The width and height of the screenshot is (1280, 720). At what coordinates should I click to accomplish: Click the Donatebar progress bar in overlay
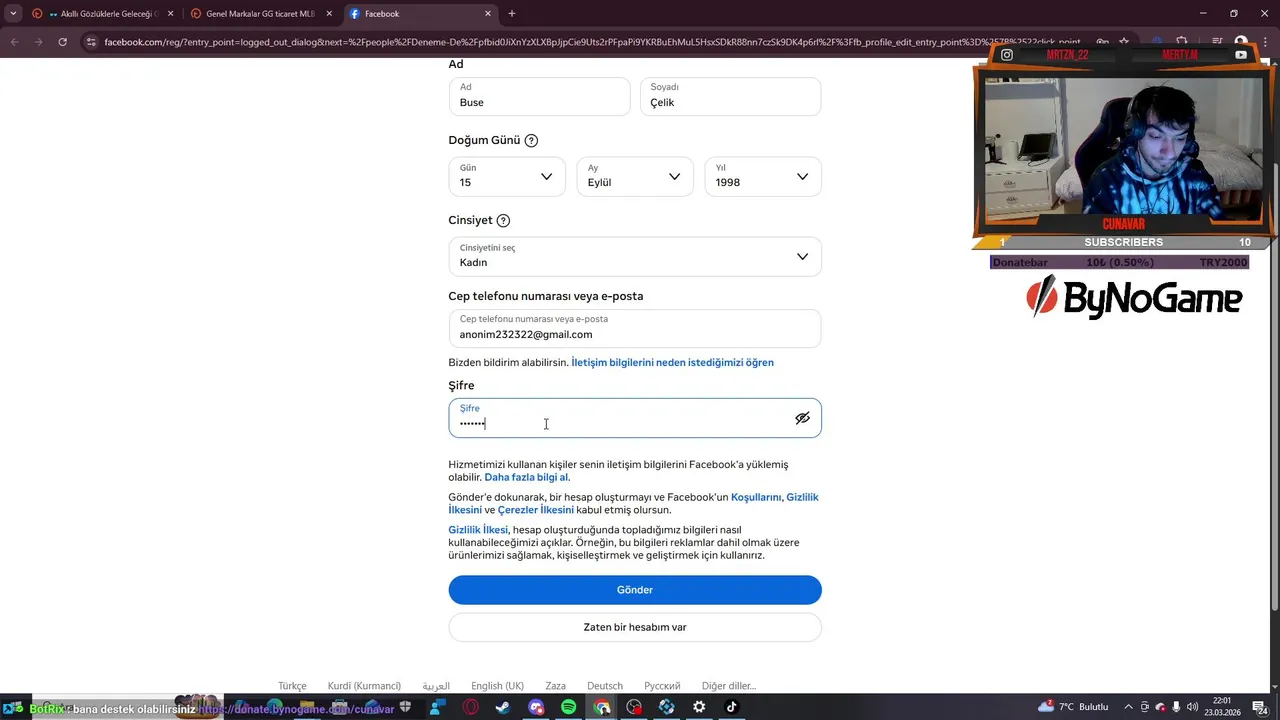point(1119,262)
